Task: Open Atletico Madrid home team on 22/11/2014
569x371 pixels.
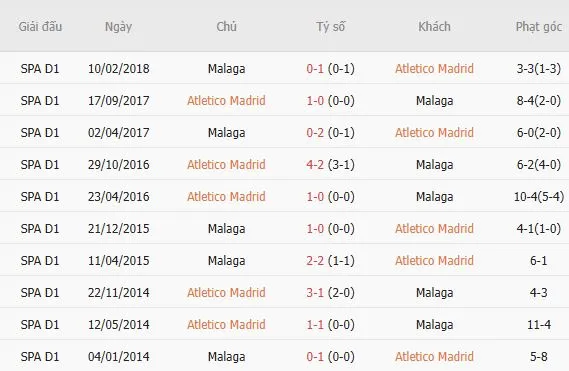Action: click(226, 293)
